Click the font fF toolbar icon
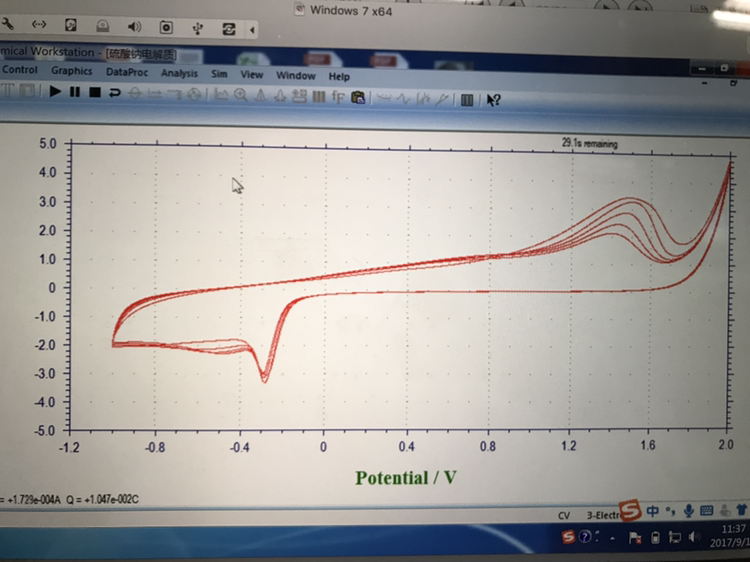750x562 pixels. coord(338,97)
